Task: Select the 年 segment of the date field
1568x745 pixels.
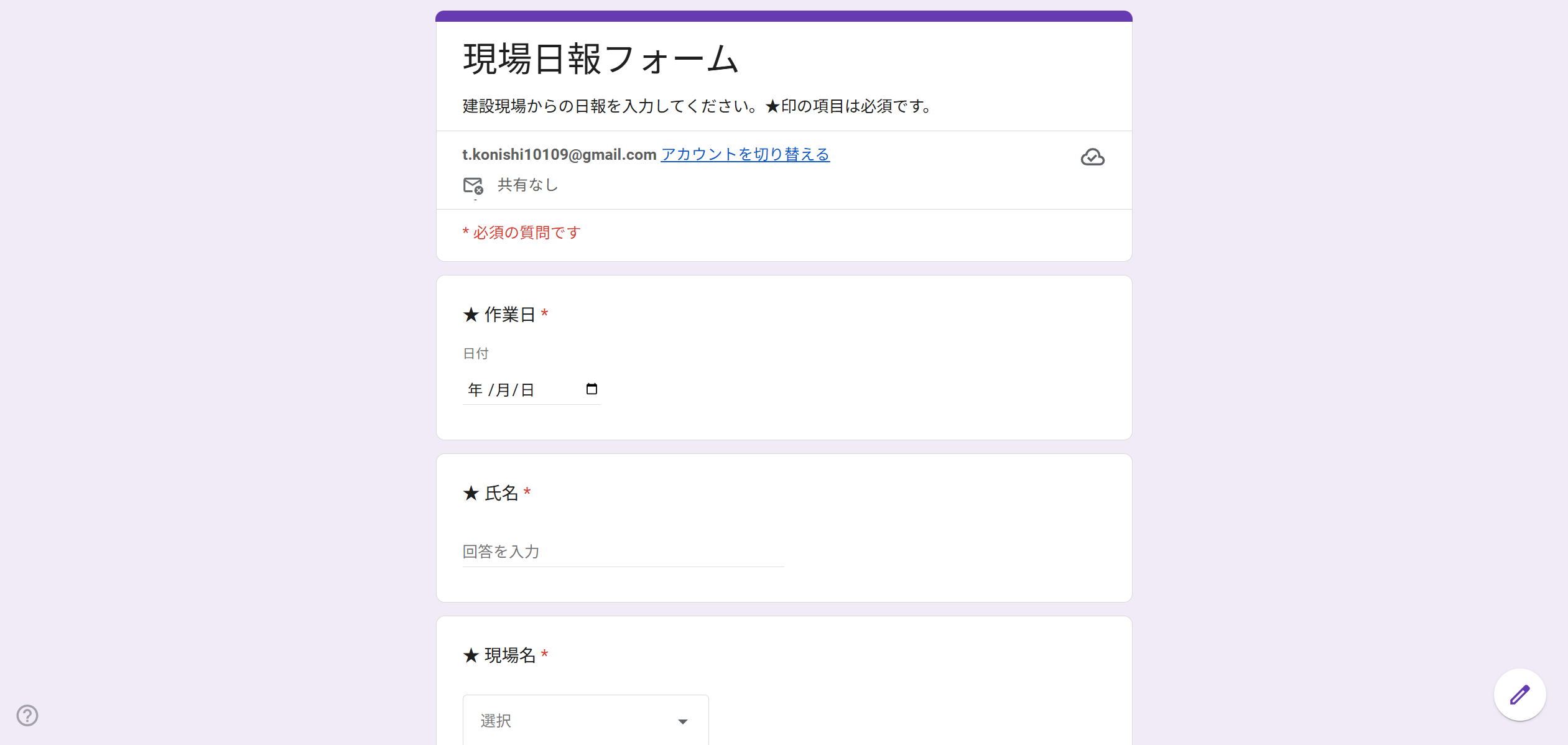Action: 475,390
